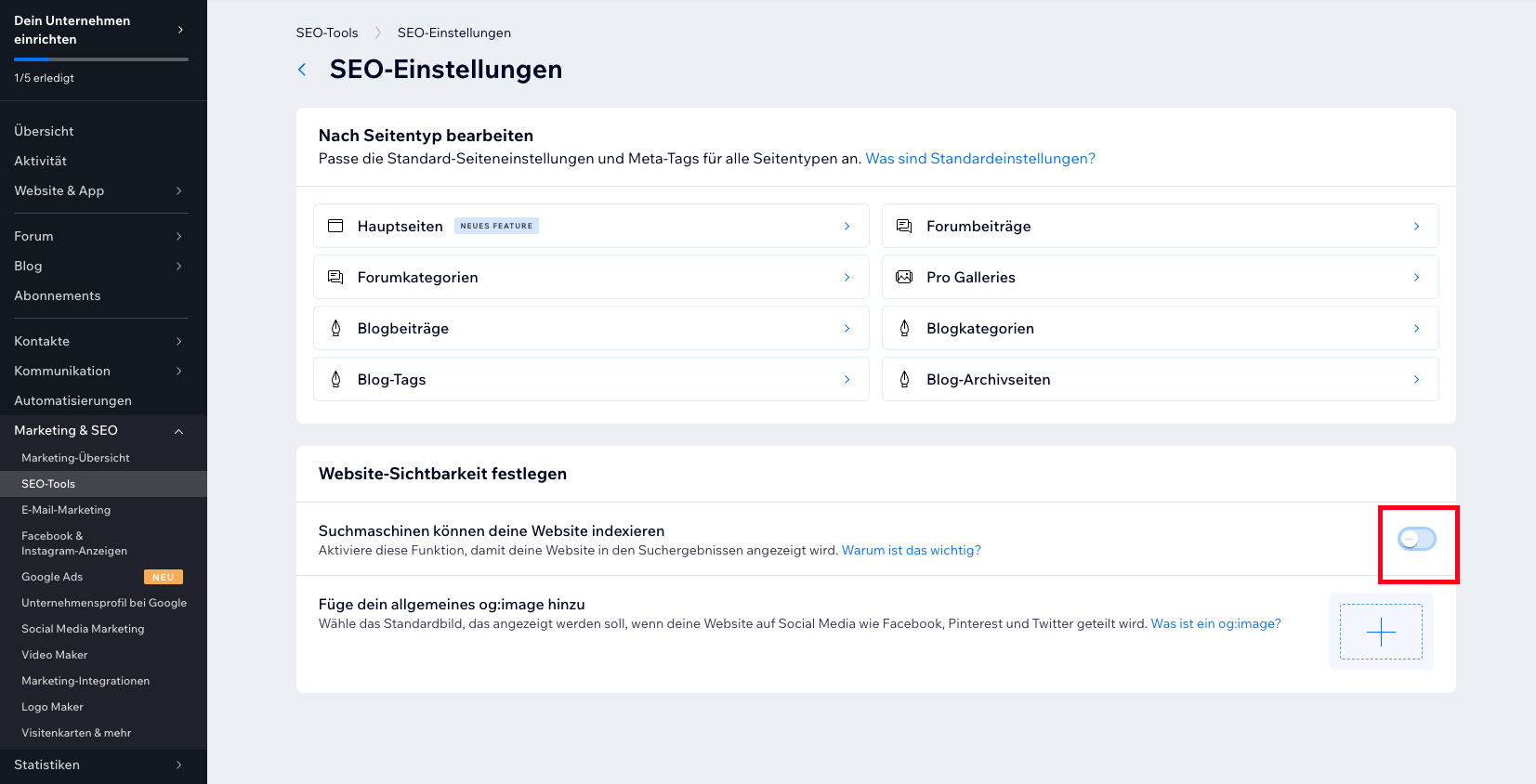Click the setup progress bar

click(x=101, y=59)
